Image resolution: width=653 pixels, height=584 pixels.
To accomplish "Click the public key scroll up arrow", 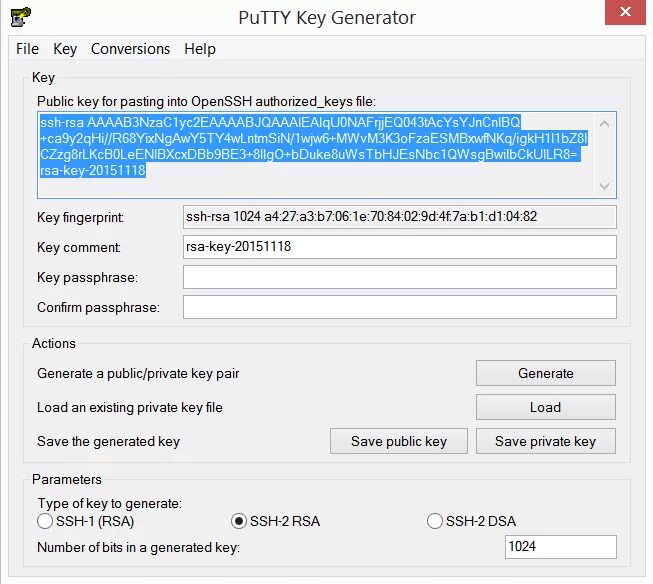I will (604, 124).
